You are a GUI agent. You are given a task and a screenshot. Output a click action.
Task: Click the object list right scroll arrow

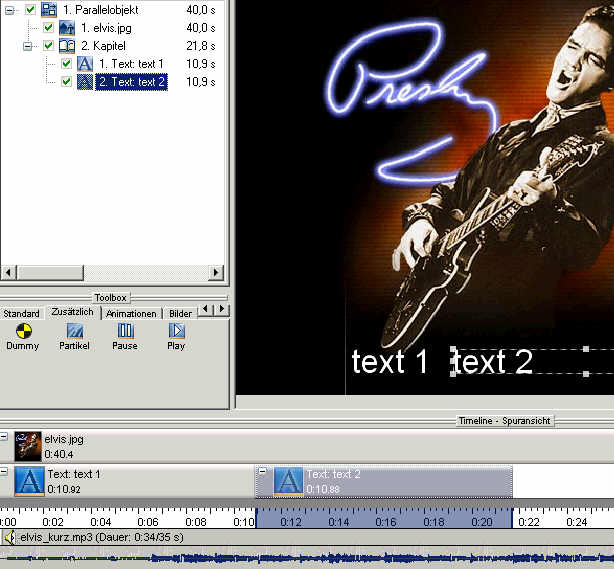(215, 272)
